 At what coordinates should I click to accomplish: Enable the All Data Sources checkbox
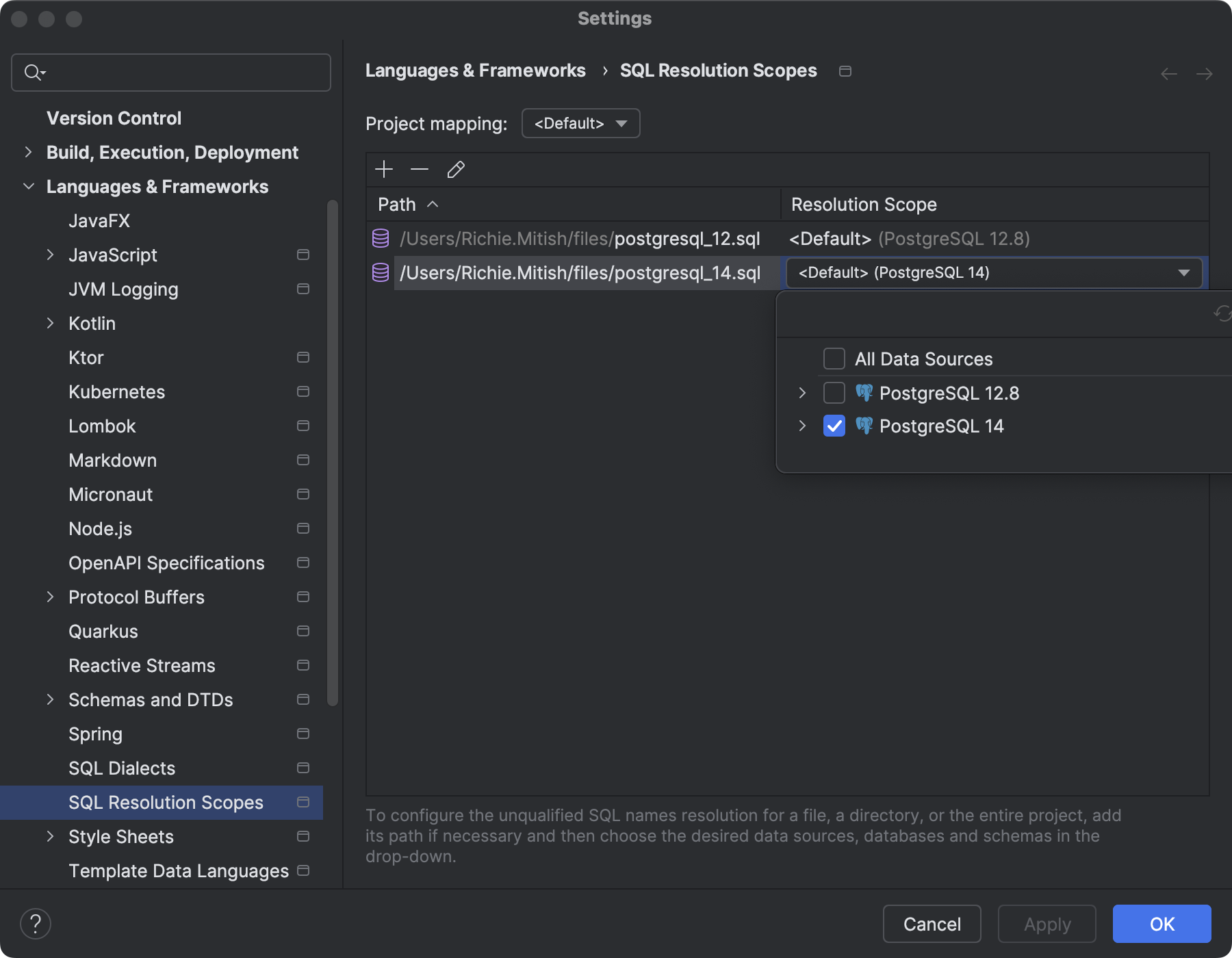coord(834,359)
